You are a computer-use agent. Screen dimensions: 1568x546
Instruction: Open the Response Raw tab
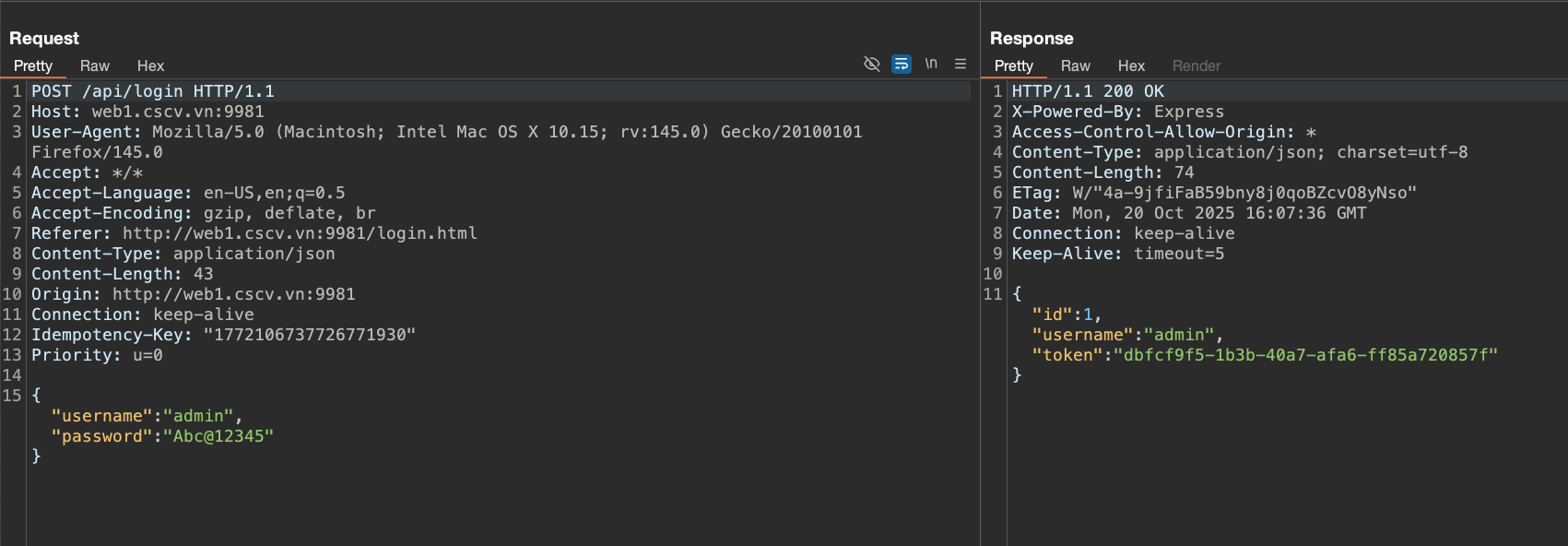click(1075, 65)
